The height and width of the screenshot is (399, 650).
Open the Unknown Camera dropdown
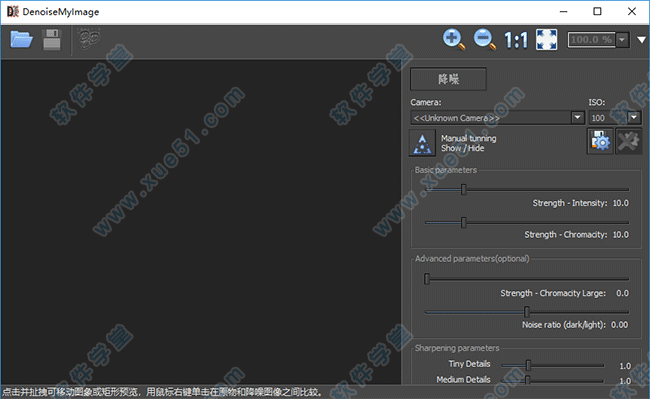[x=577, y=118]
